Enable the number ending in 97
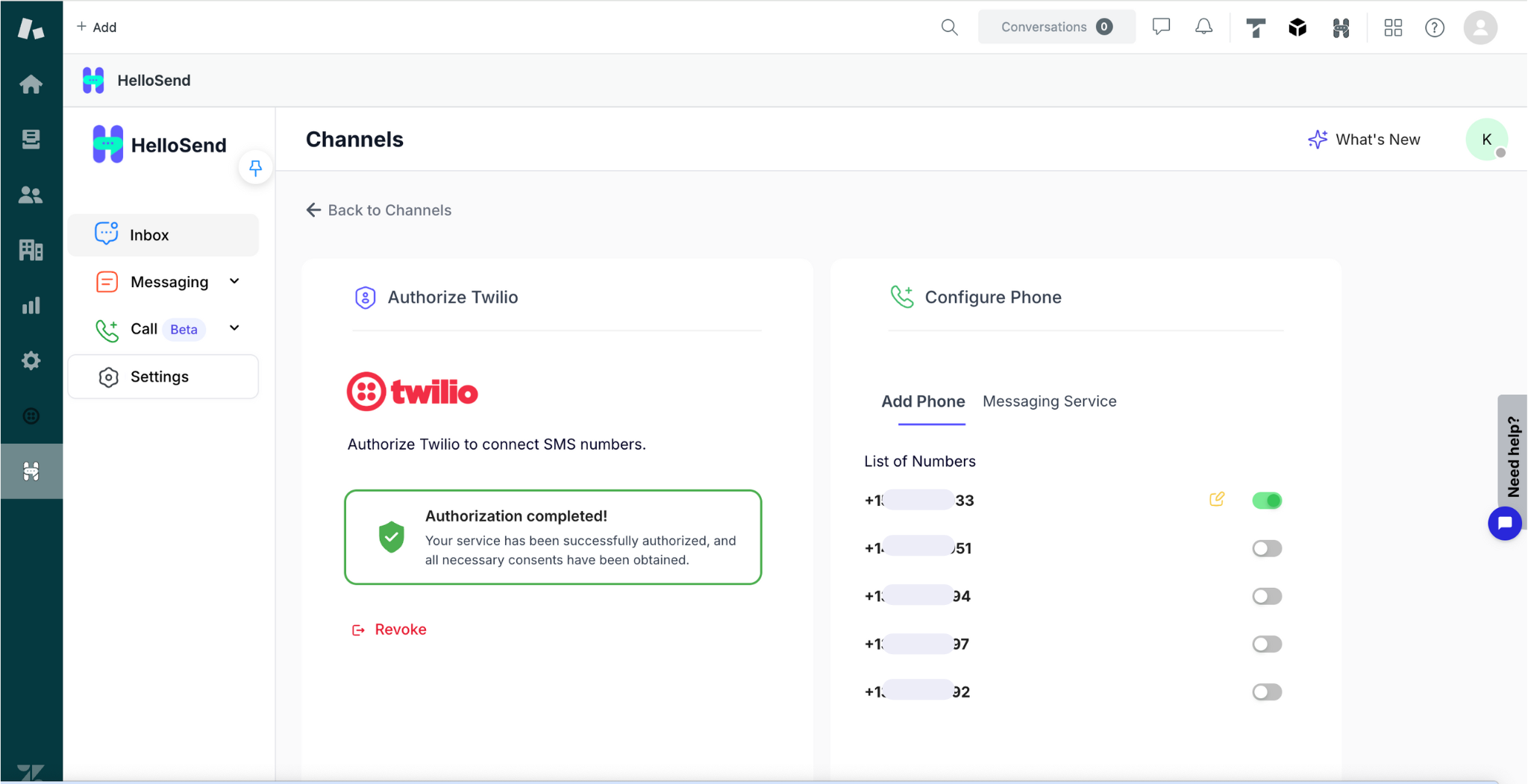Viewport: 1528px width, 784px height. 1266,644
